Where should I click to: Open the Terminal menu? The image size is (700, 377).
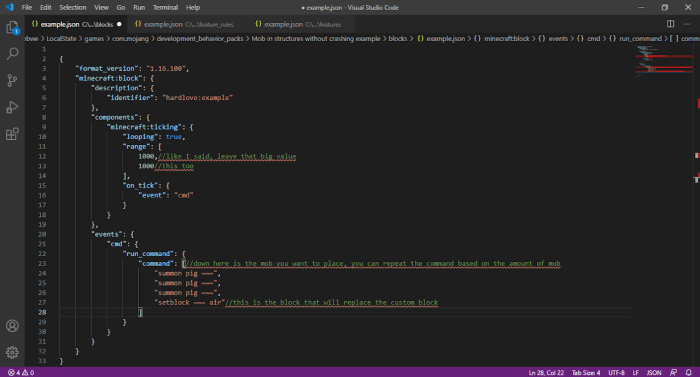[x=165, y=7]
